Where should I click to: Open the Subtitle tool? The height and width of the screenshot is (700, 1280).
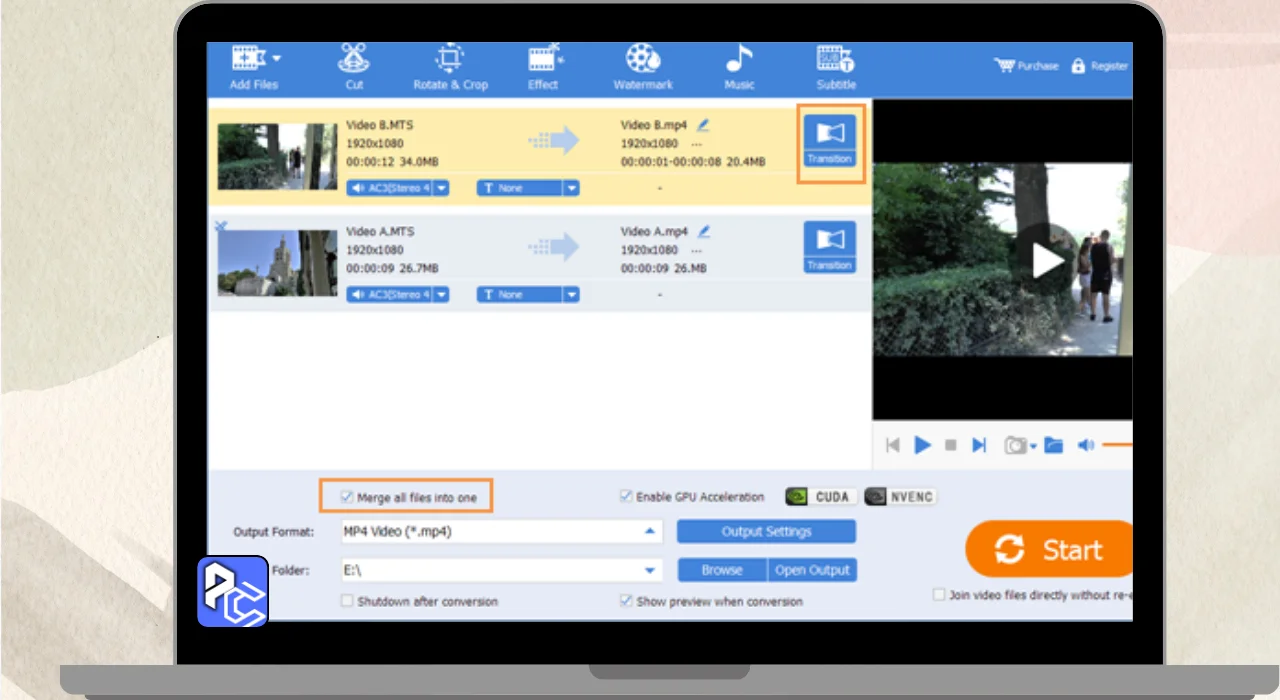pyautogui.click(x=835, y=67)
